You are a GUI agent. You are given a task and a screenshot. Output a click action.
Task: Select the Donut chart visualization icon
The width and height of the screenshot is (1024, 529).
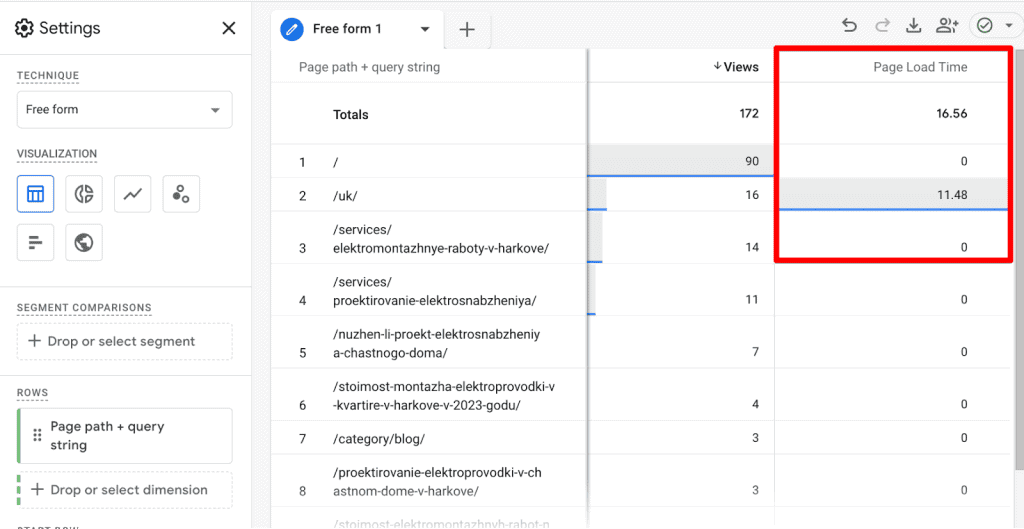[84, 194]
